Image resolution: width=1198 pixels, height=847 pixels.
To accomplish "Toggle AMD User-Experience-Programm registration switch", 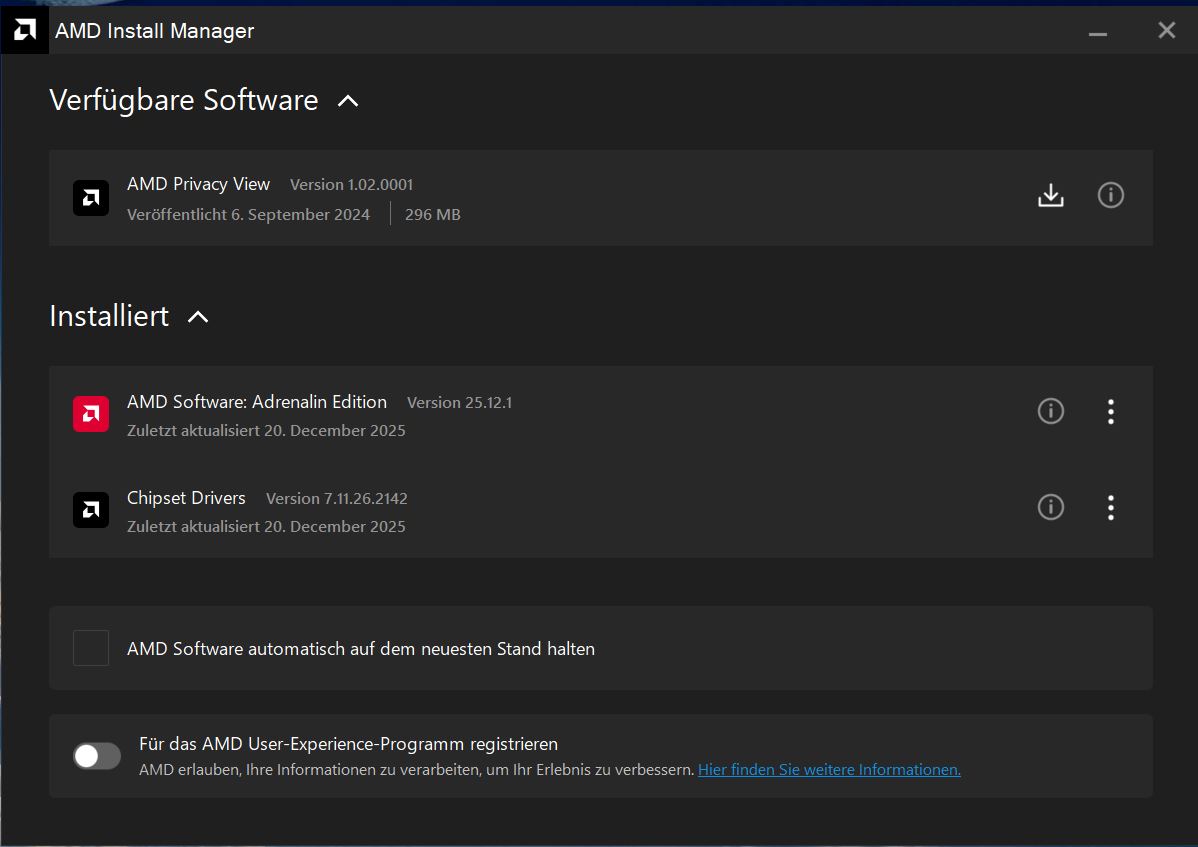I will (97, 756).
